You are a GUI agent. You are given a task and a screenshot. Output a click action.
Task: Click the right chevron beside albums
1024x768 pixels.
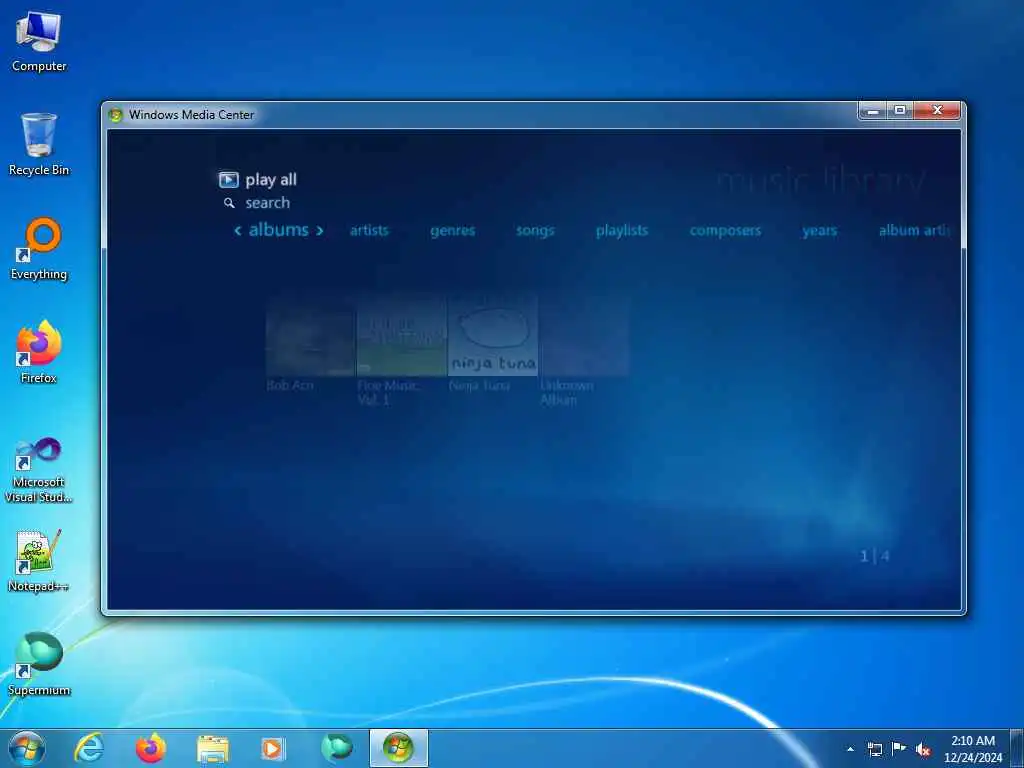[x=319, y=231]
